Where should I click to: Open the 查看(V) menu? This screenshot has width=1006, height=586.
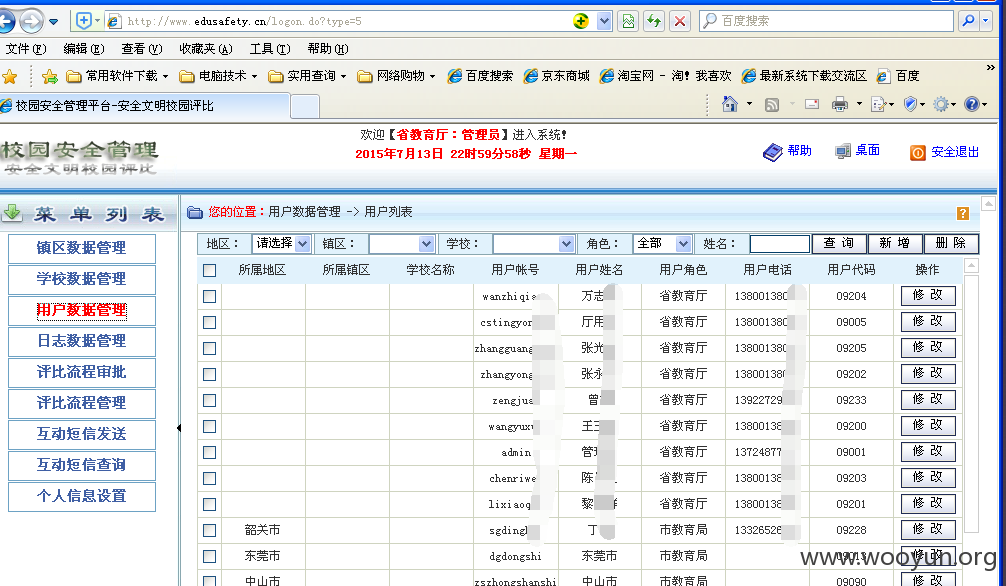(142, 49)
